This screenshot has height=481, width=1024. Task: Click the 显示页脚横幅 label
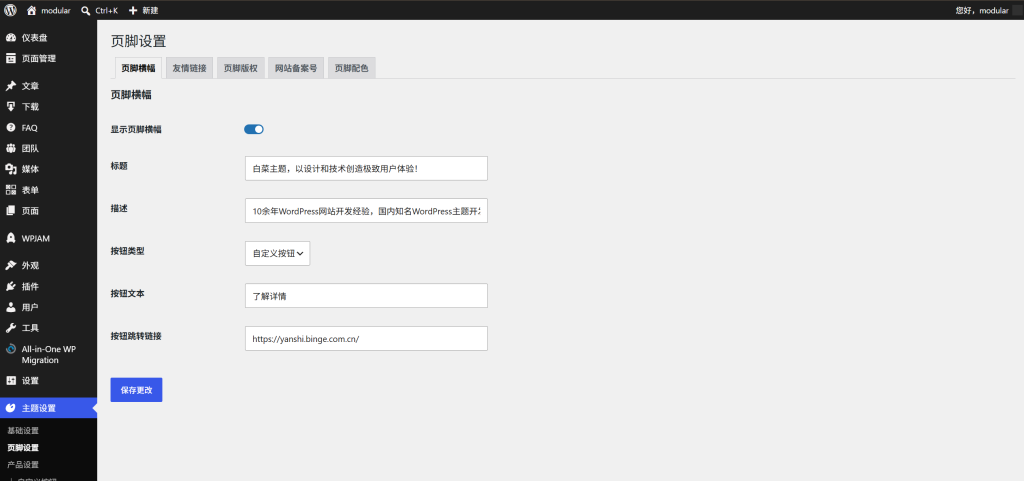pyautogui.click(x=136, y=129)
